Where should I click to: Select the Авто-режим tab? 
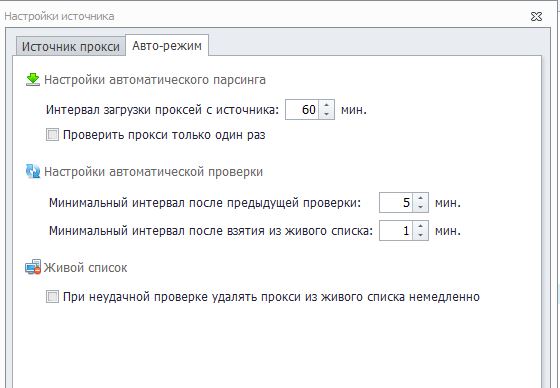click(x=167, y=45)
